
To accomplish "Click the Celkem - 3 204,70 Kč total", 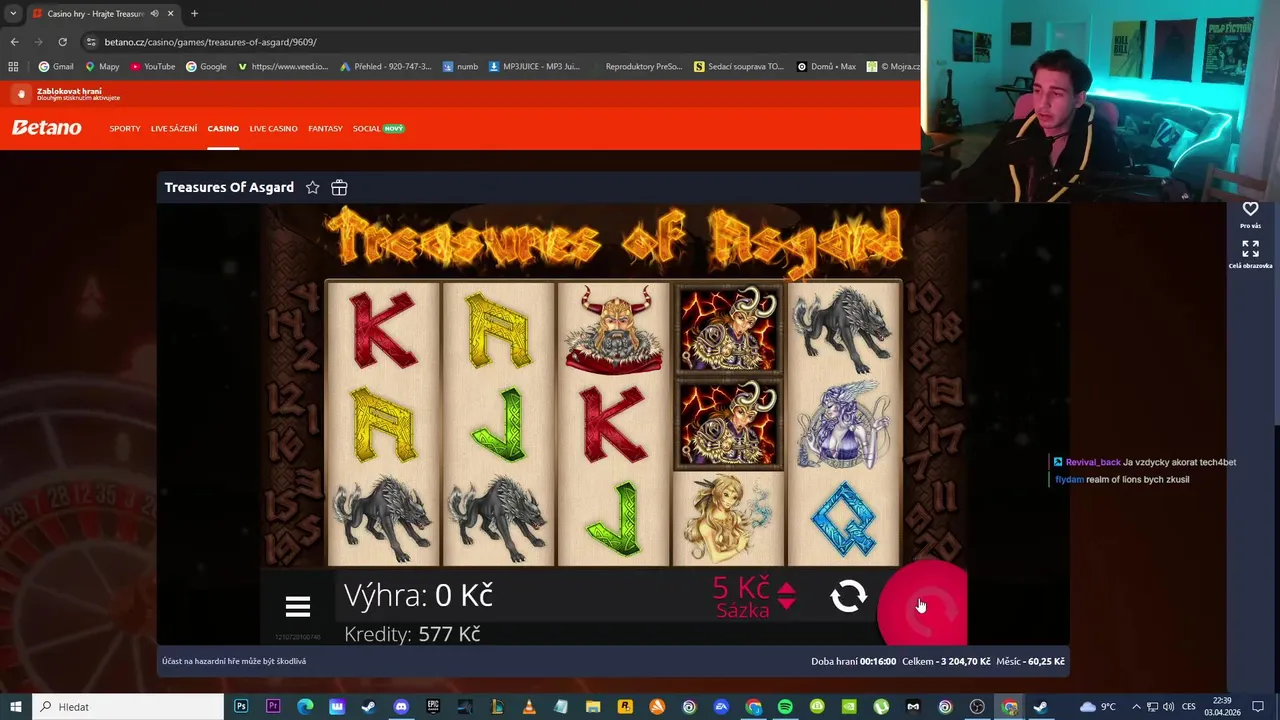I will [x=946, y=661].
